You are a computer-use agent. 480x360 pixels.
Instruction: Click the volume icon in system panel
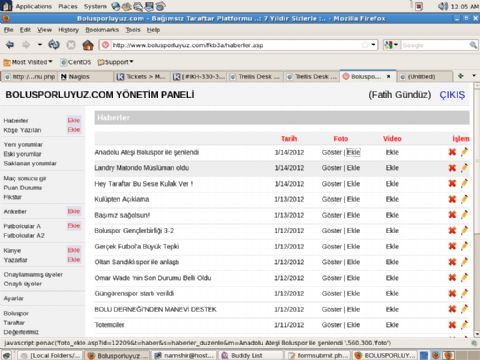(443, 6)
